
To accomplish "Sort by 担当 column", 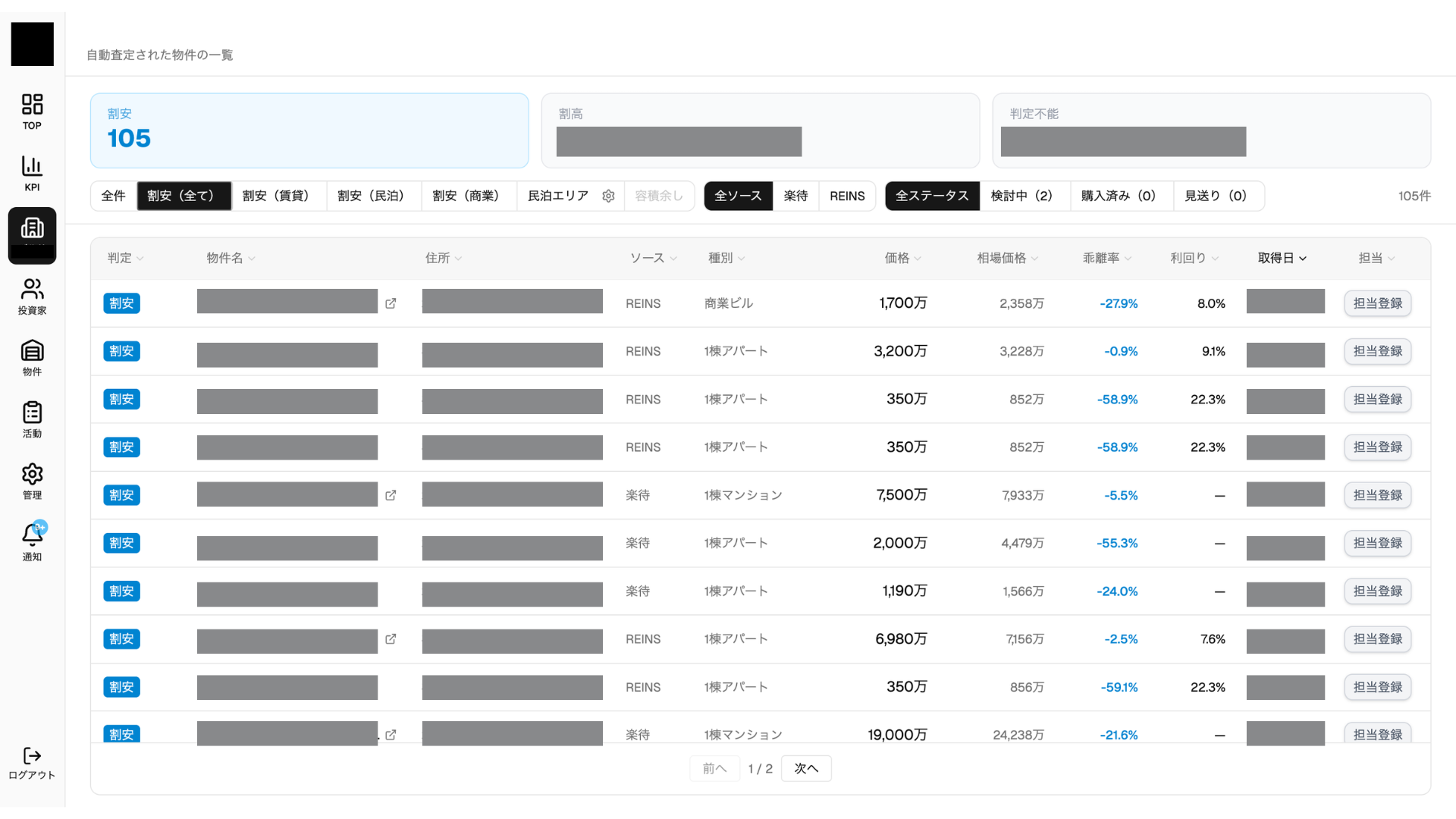I will (x=1376, y=258).
